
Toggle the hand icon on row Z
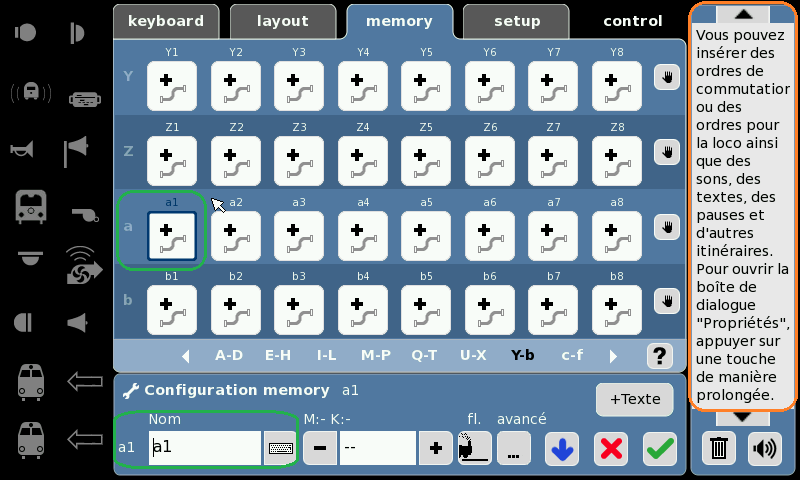tap(667, 152)
